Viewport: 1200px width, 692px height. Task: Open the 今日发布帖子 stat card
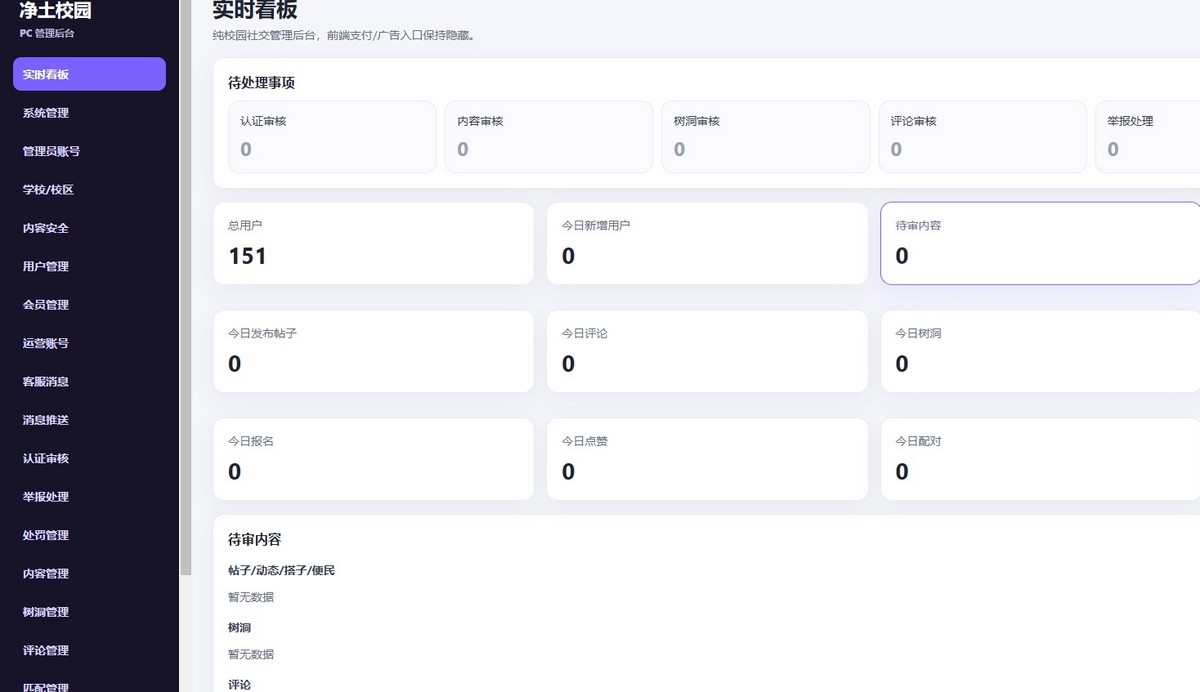373,351
